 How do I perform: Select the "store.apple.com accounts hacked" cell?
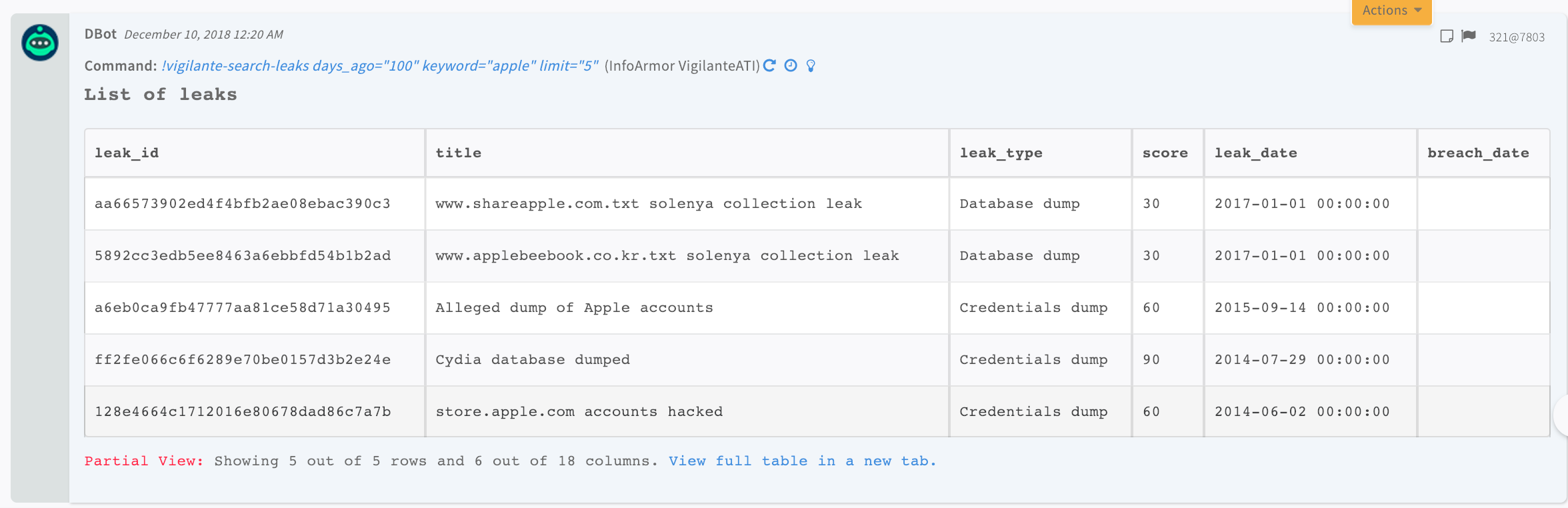pyautogui.click(x=579, y=411)
